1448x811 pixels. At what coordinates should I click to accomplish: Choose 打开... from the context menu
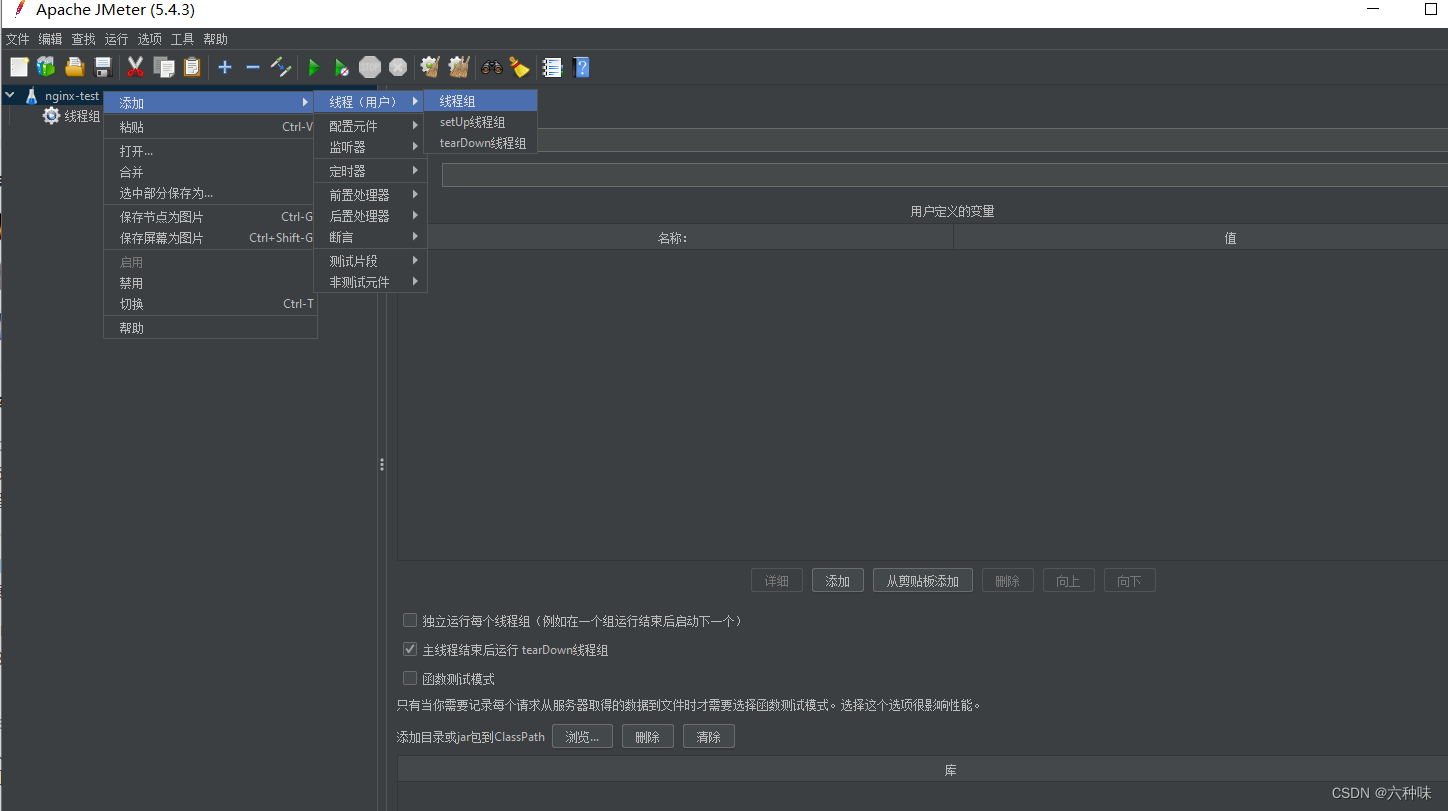(211, 151)
